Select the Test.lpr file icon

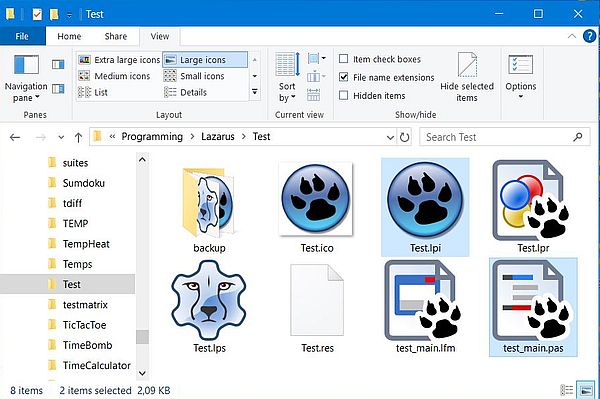tap(532, 200)
